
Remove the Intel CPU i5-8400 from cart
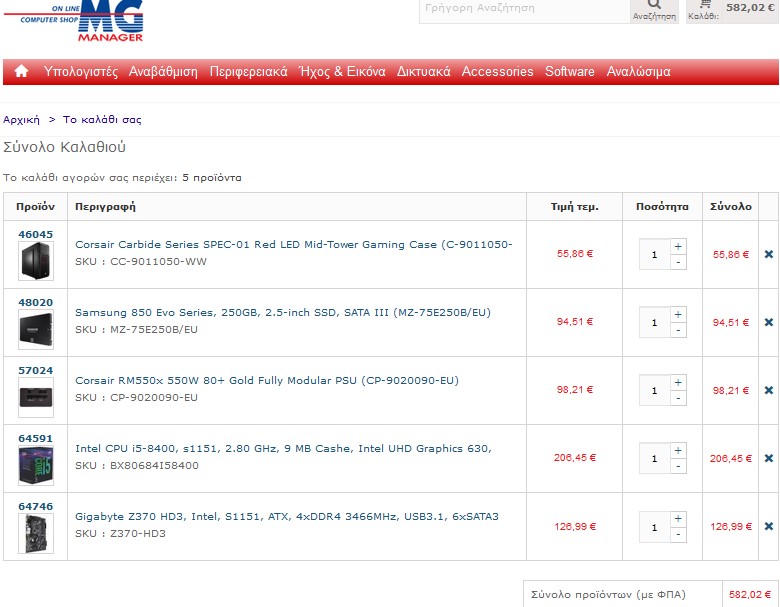[769, 458]
